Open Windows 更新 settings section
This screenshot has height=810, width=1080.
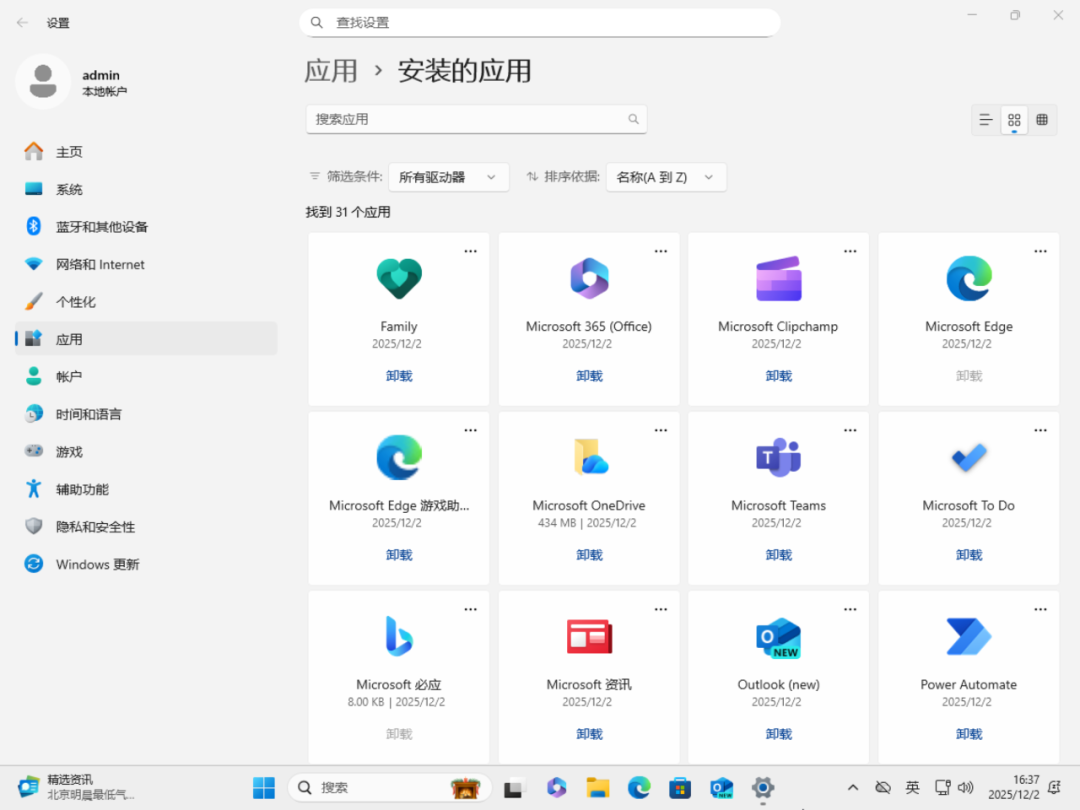coord(146,564)
